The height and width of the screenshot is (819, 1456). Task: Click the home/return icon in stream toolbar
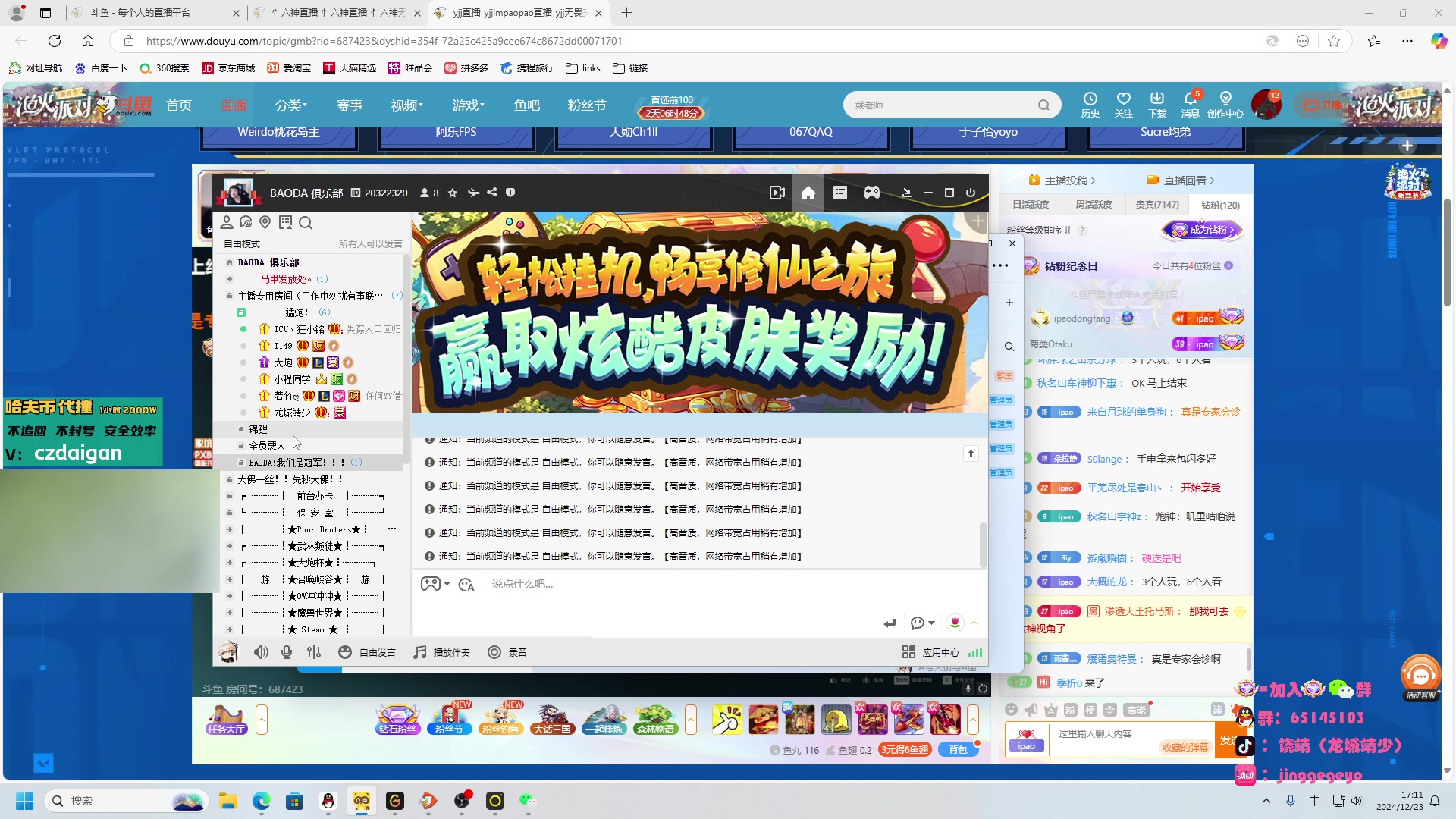point(808,192)
